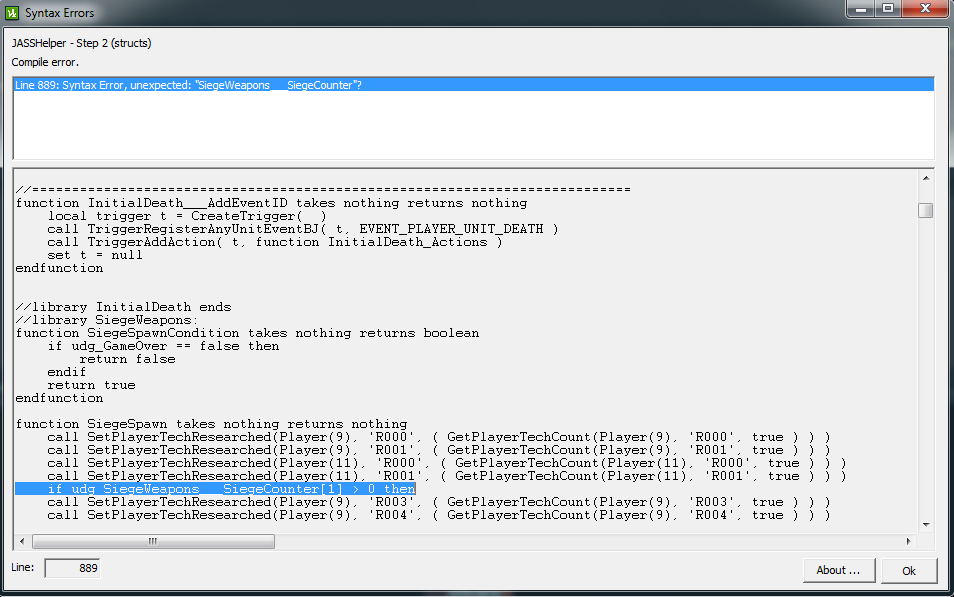Click the Line number field showing 889
This screenshot has height=597, width=954.
tap(72, 568)
